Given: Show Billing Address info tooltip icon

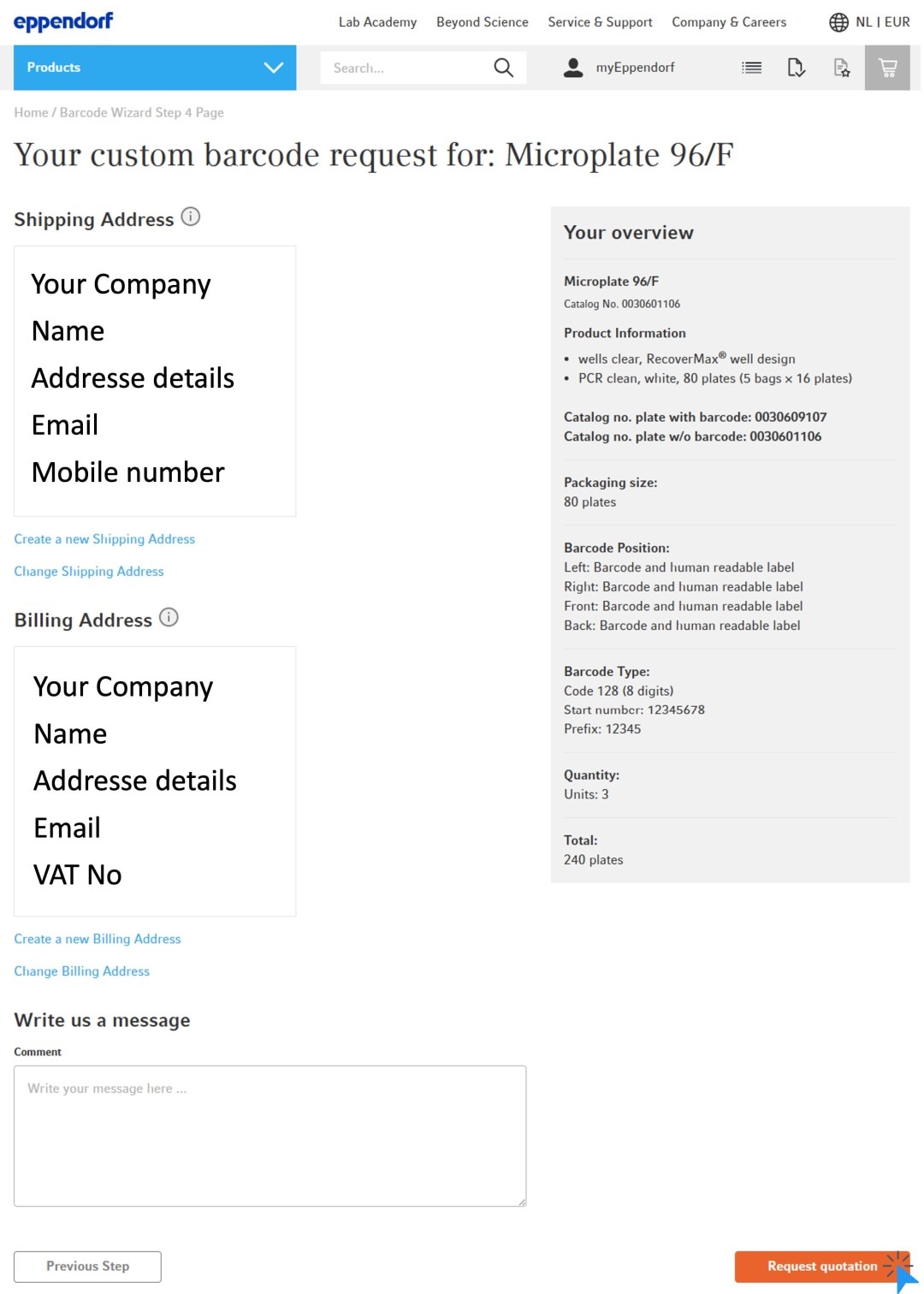Looking at the screenshot, I should tap(169, 617).
